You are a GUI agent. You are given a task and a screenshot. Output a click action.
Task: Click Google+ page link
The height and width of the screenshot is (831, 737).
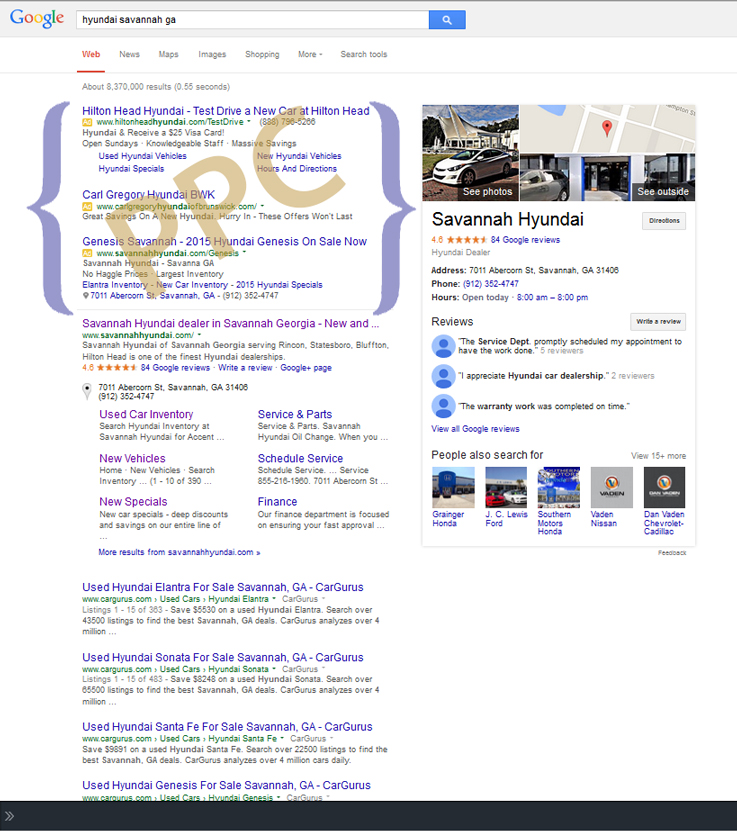[x=306, y=368]
